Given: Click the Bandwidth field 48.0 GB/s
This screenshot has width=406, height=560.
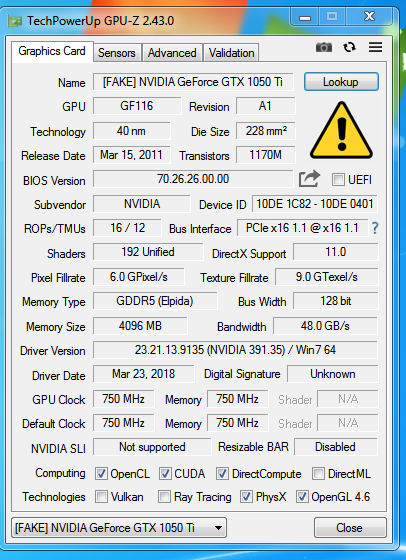Looking at the screenshot, I should point(325,326).
